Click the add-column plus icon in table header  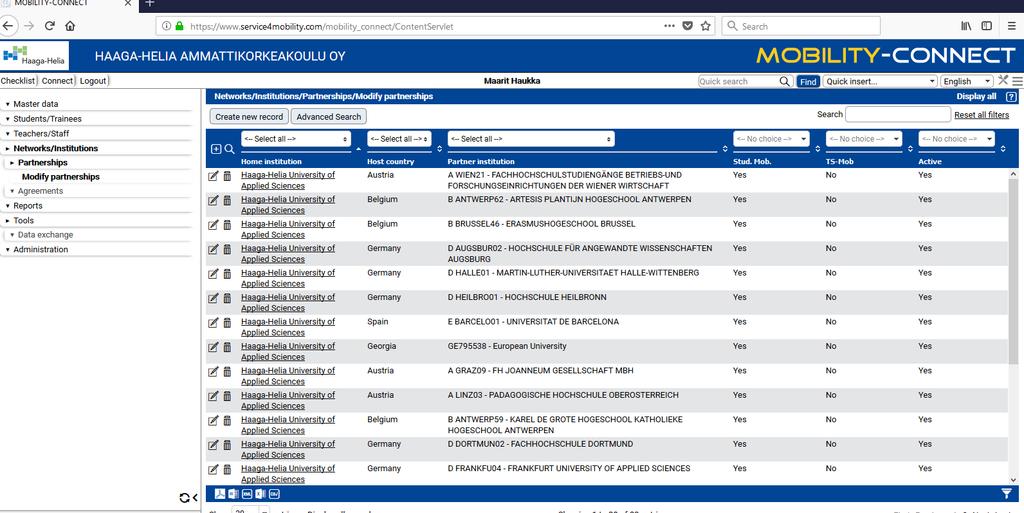216,149
